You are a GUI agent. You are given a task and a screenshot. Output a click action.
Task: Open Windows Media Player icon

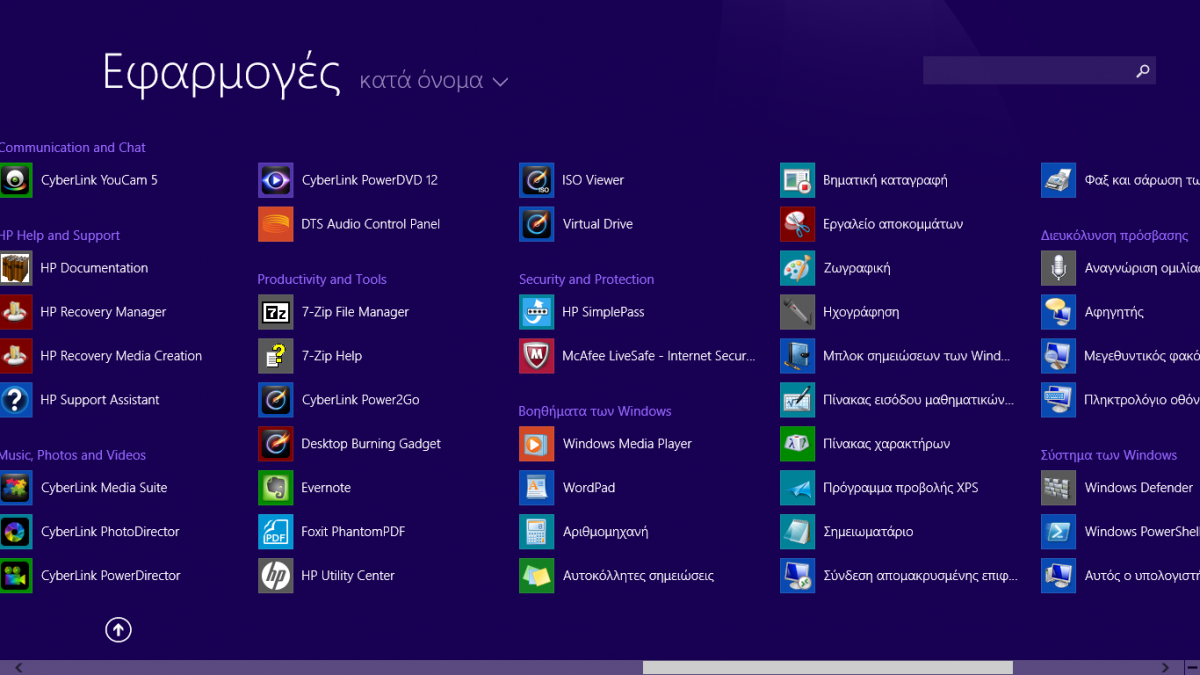pos(536,444)
